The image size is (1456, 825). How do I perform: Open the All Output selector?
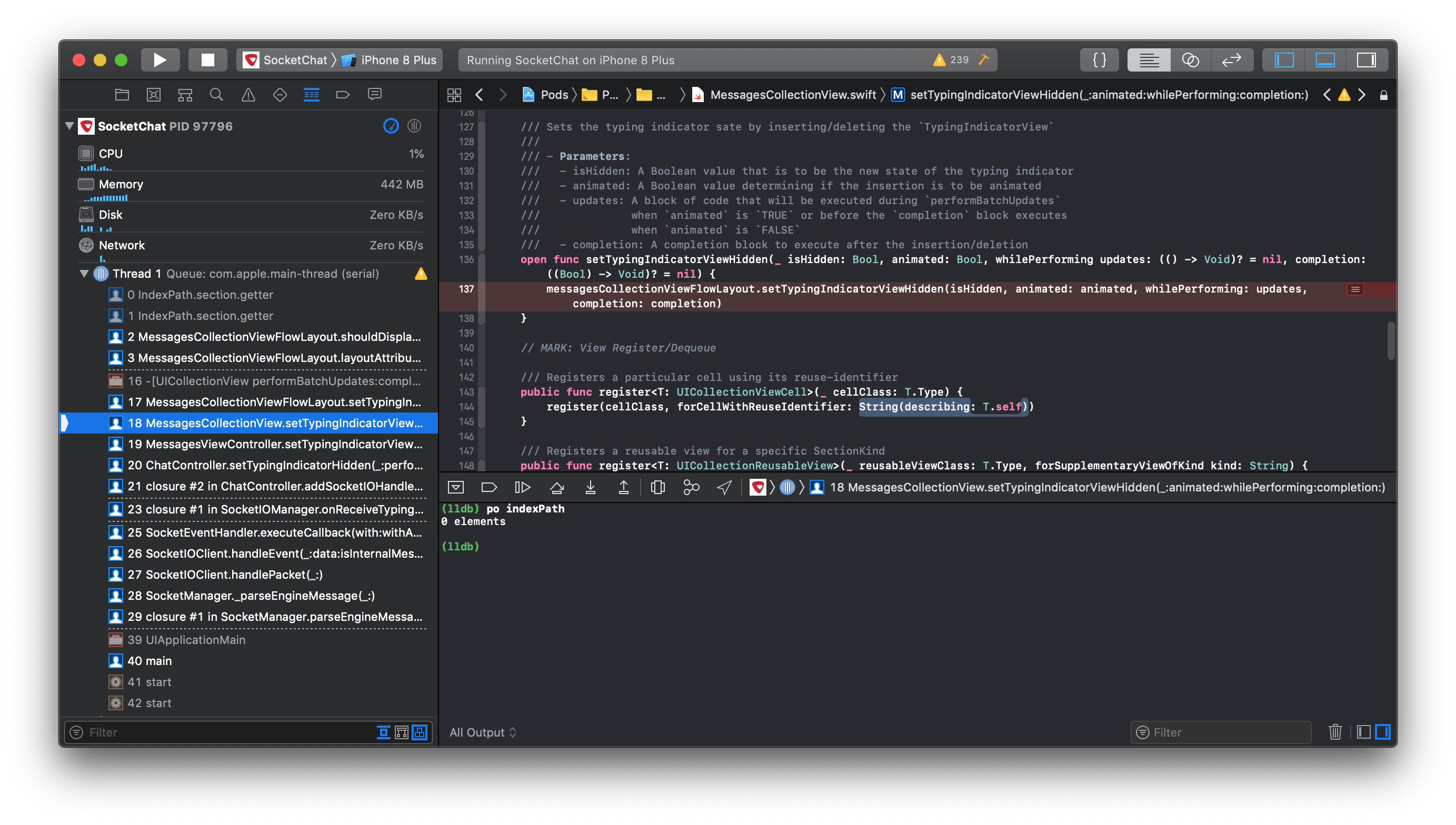pos(483,732)
